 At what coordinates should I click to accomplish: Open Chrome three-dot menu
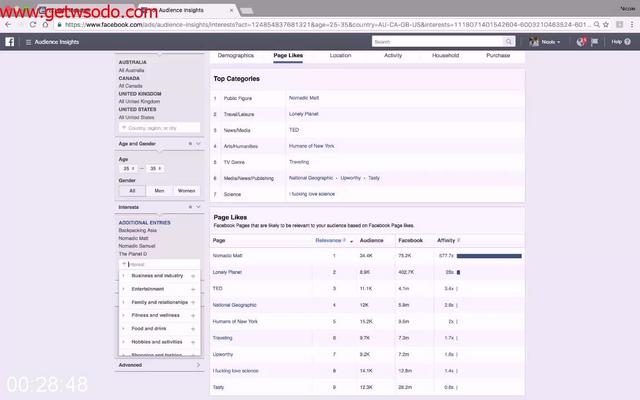tap(632, 24)
